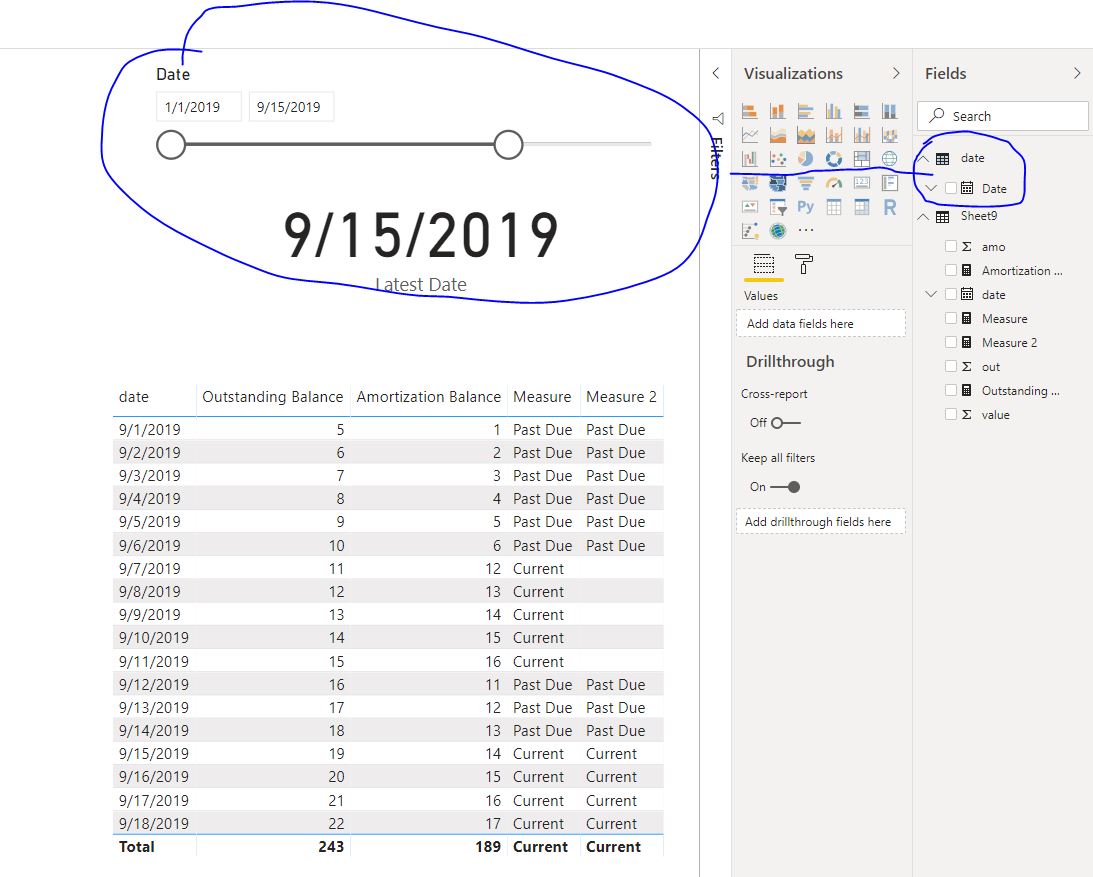Select the Line chart visual
The image size is (1093, 877).
[750, 135]
